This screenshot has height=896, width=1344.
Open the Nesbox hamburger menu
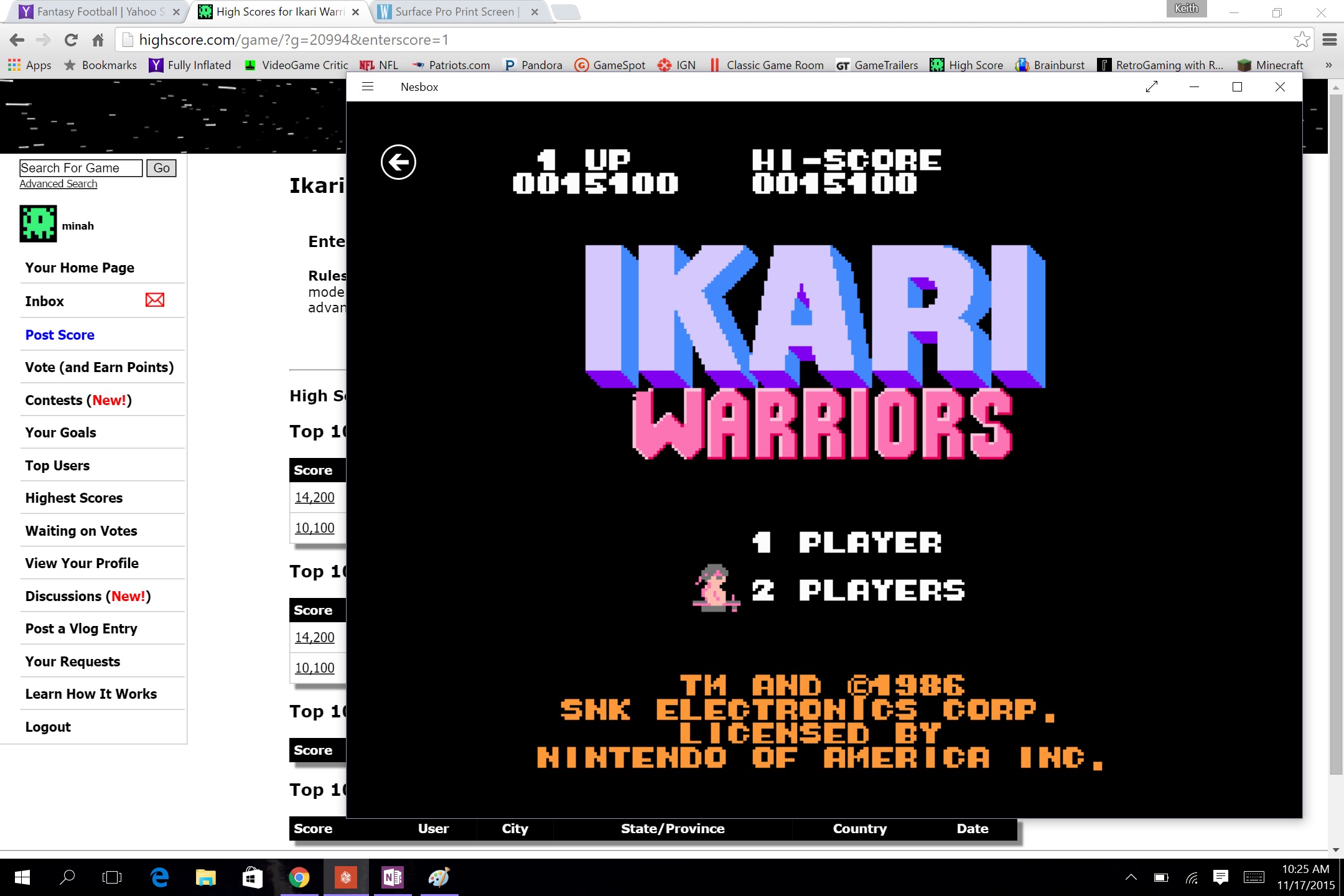[368, 86]
